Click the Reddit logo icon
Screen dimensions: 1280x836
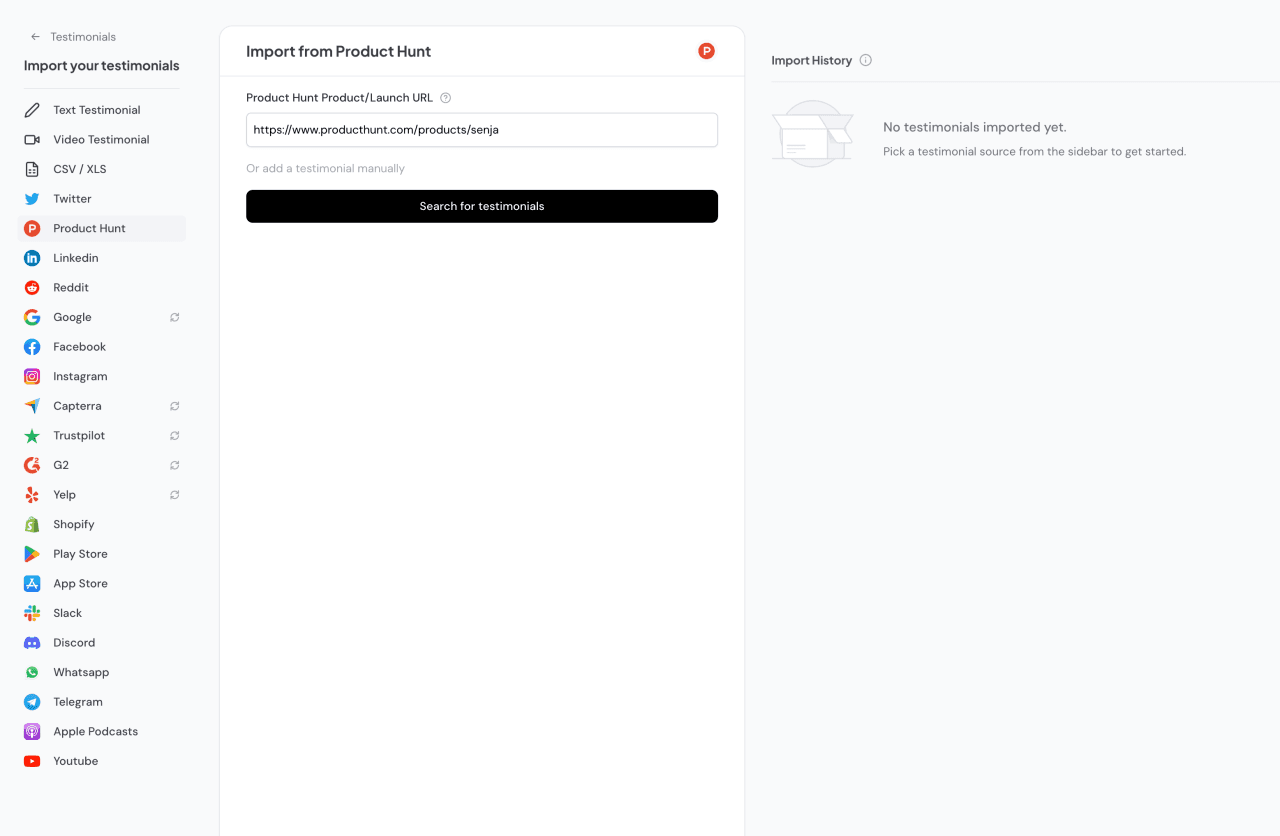[32, 288]
